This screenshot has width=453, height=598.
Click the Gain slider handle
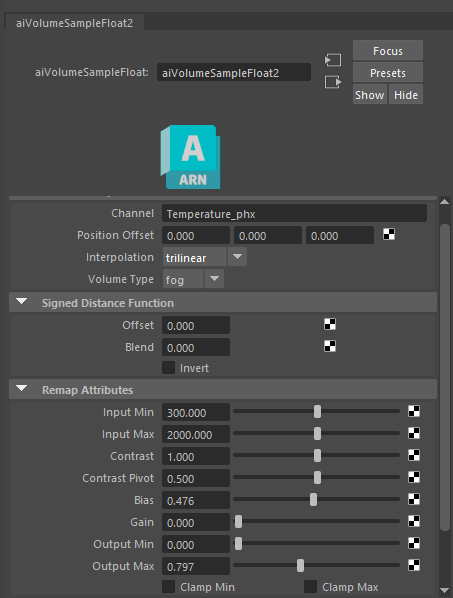pos(238,521)
